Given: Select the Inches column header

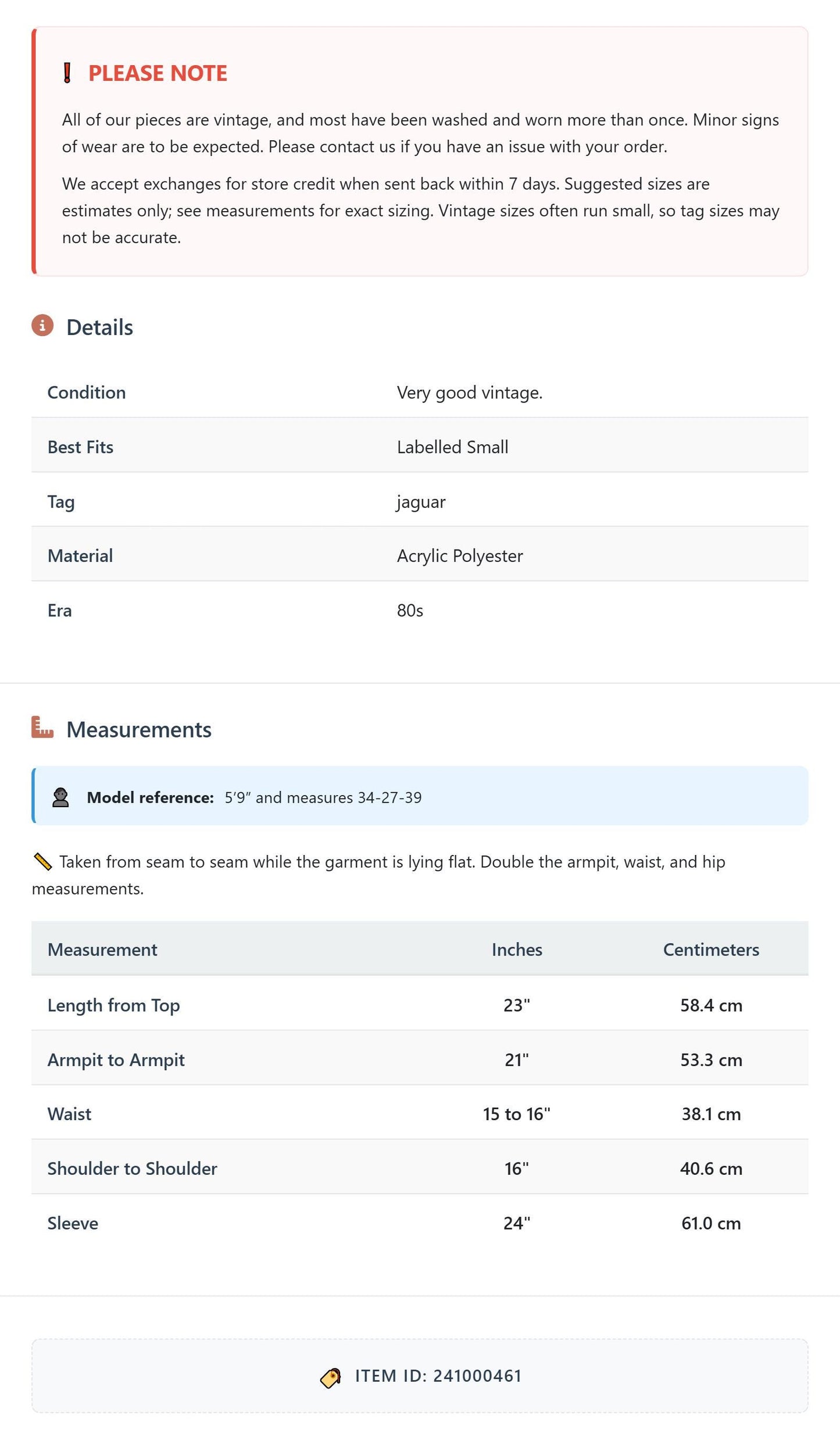Looking at the screenshot, I should (x=517, y=949).
